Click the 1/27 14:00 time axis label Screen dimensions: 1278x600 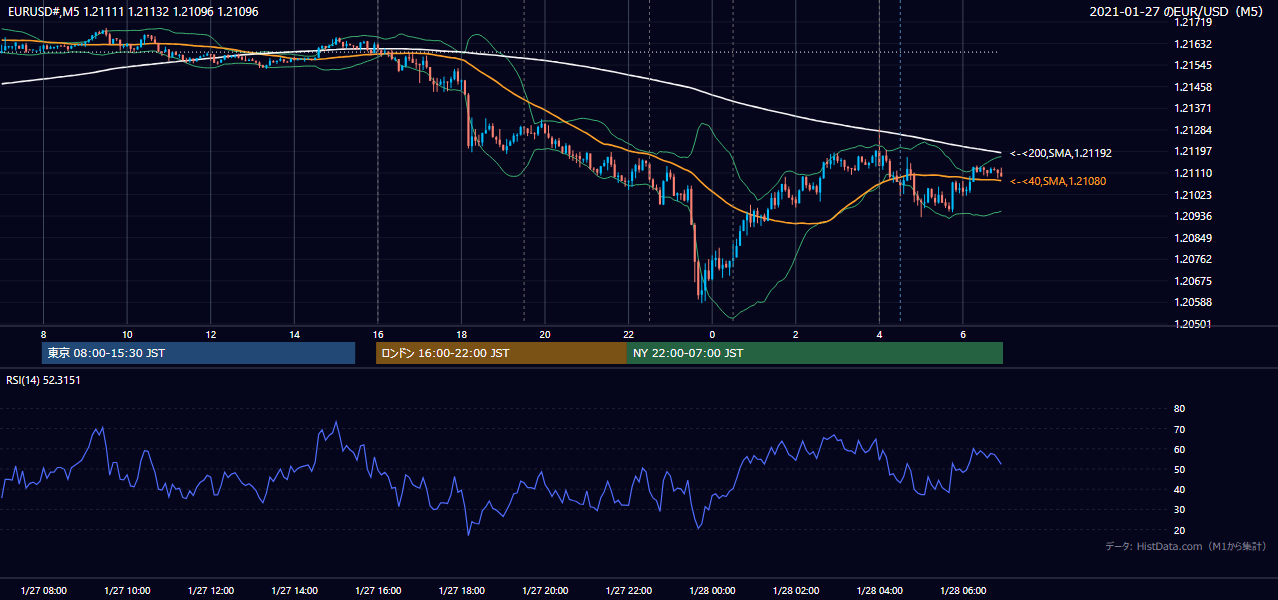(294, 590)
